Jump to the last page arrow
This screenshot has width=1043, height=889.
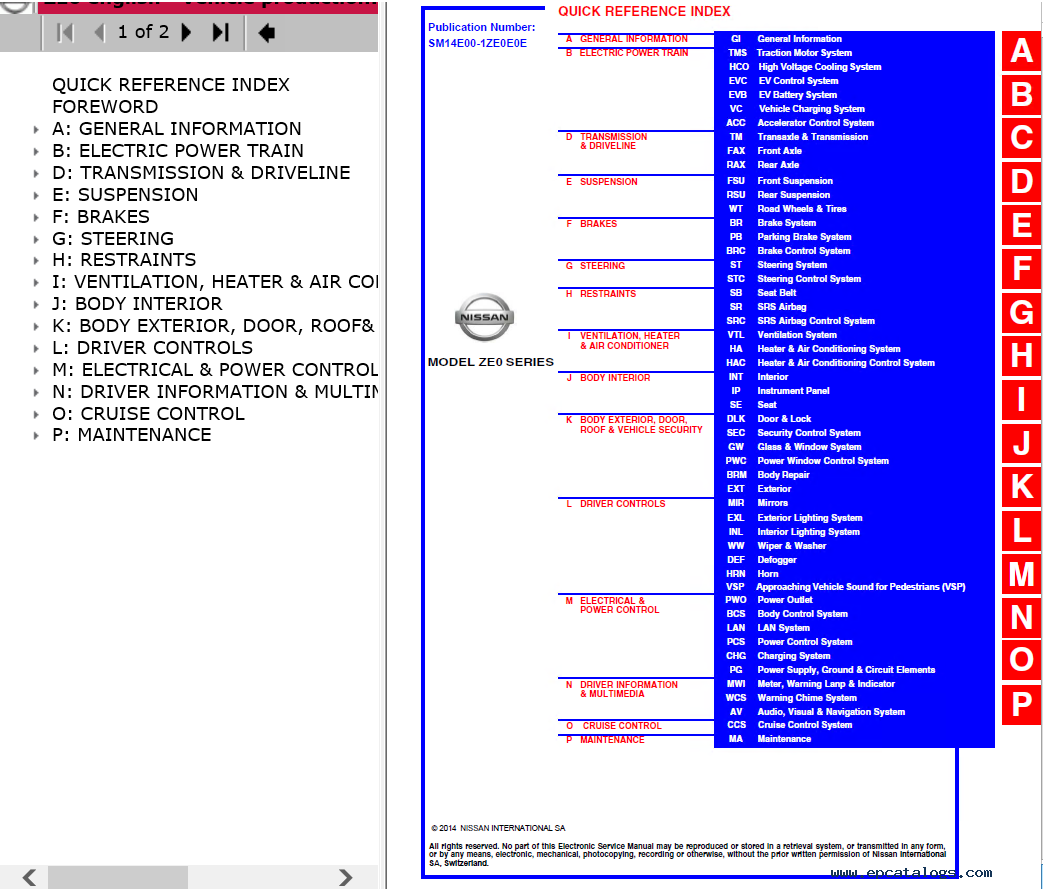pyautogui.click(x=221, y=32)
